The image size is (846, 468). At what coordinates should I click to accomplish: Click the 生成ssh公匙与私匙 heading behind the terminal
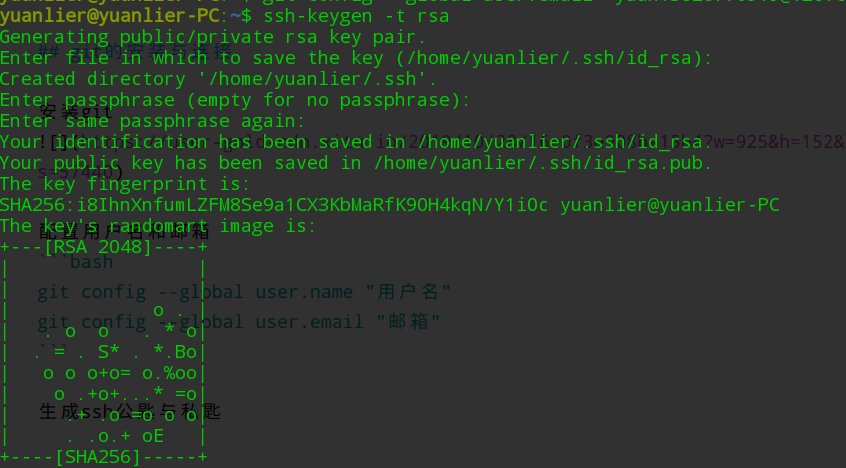pos(129,412)
